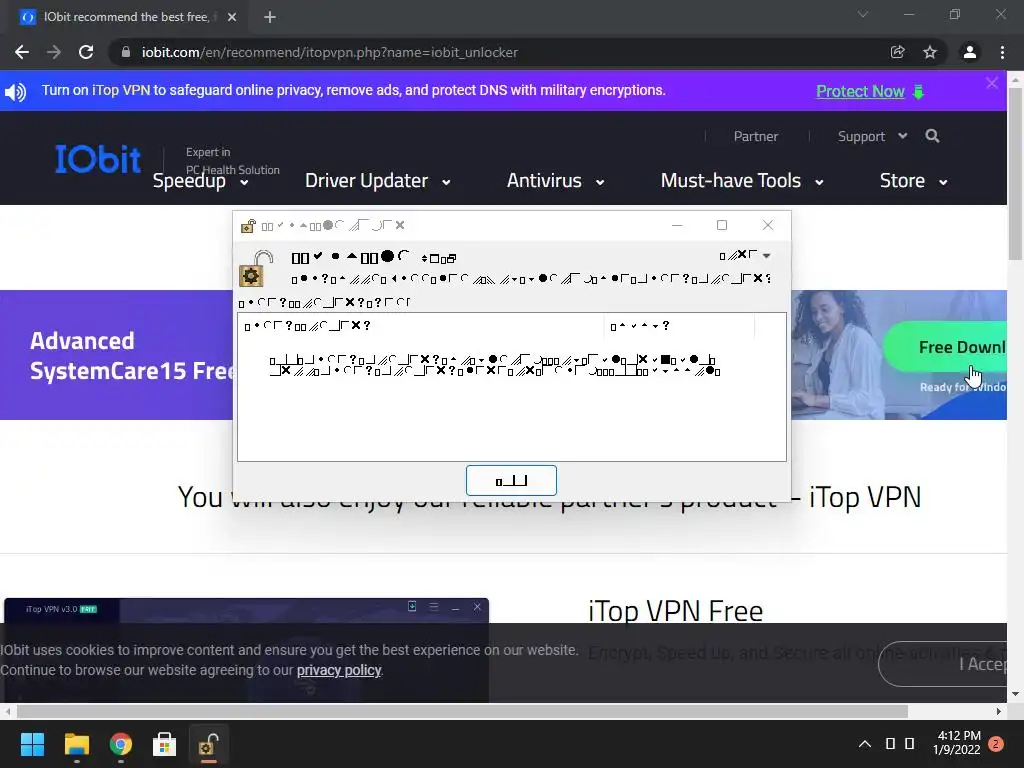Click the second column header in the dialog list
1024x768 pixels.
tap(679, 326)
